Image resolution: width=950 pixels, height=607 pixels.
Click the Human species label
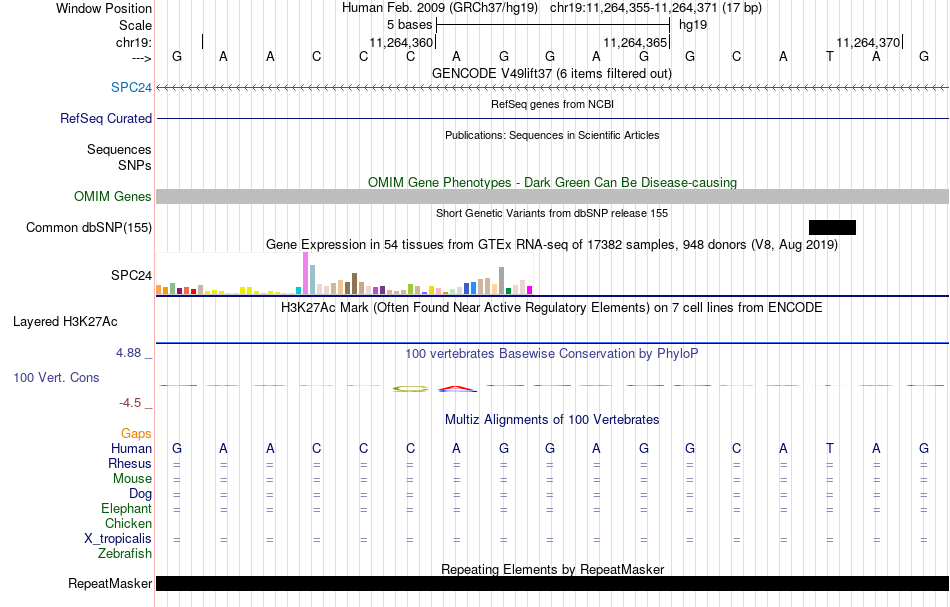pyautogui.click(x=131, y=448)
